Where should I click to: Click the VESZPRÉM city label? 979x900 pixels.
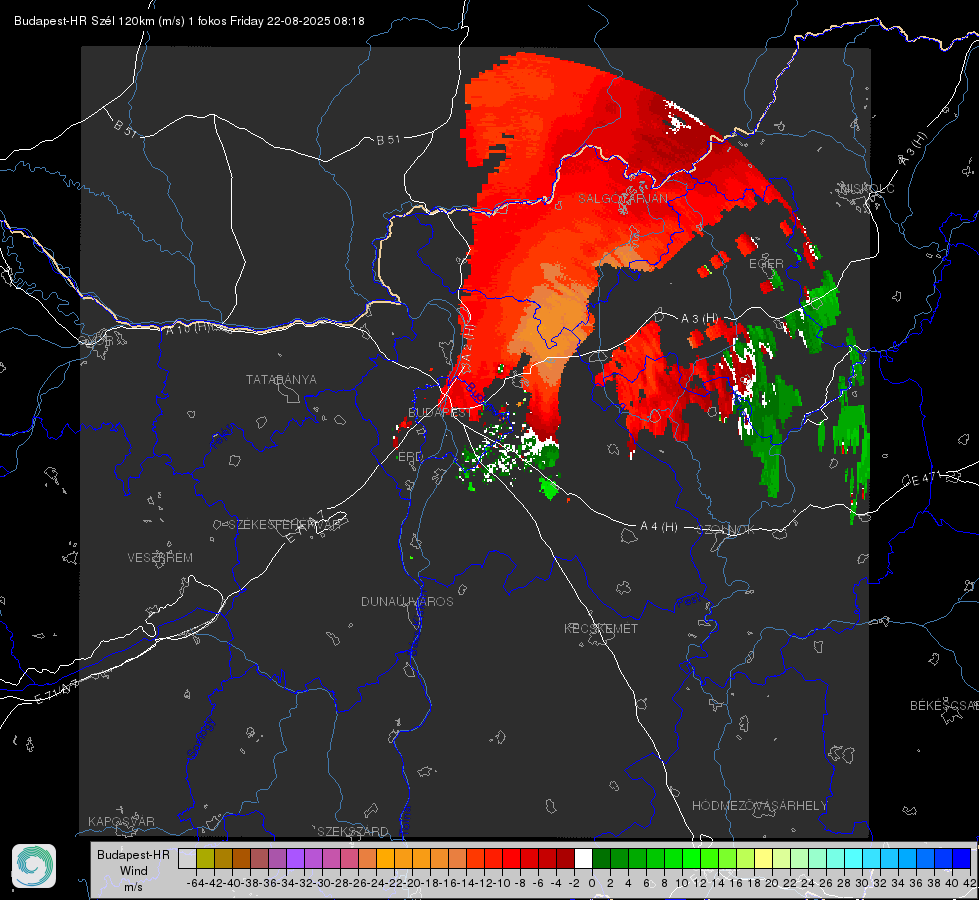click(x=160, y=558)
